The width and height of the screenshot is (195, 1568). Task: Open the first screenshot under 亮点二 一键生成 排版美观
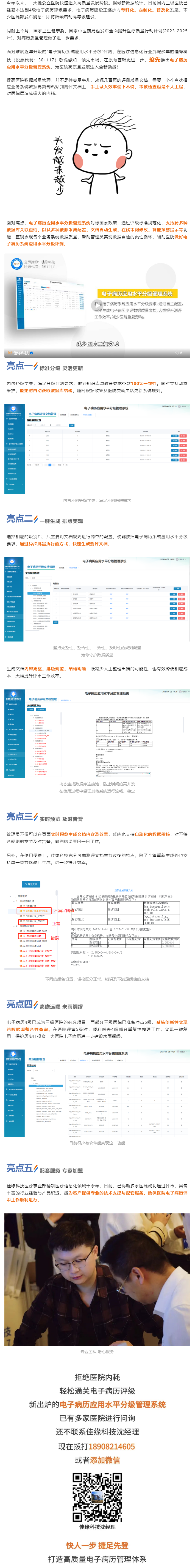(x=98, y=599)
